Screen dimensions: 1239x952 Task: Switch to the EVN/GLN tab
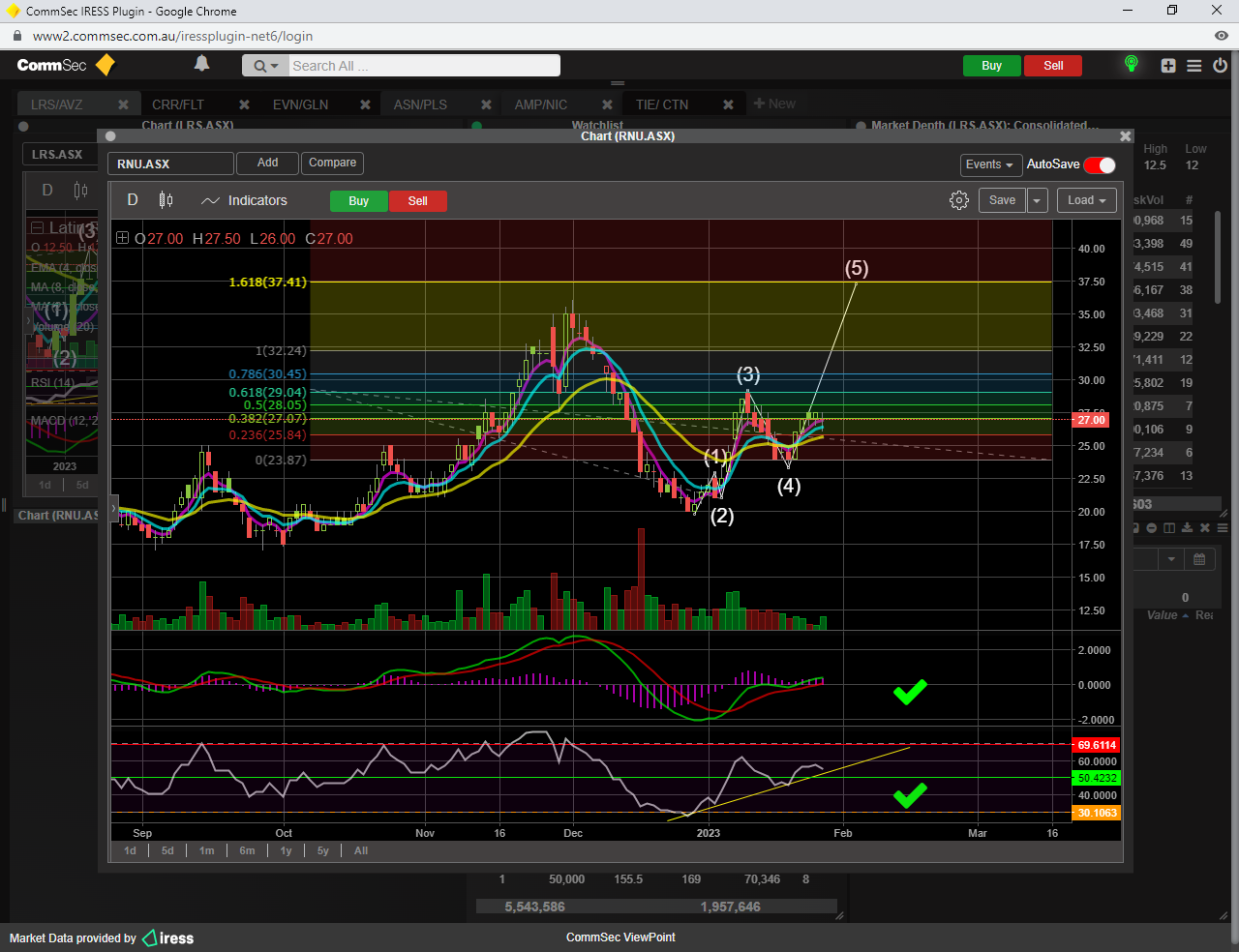click(300, 104)
